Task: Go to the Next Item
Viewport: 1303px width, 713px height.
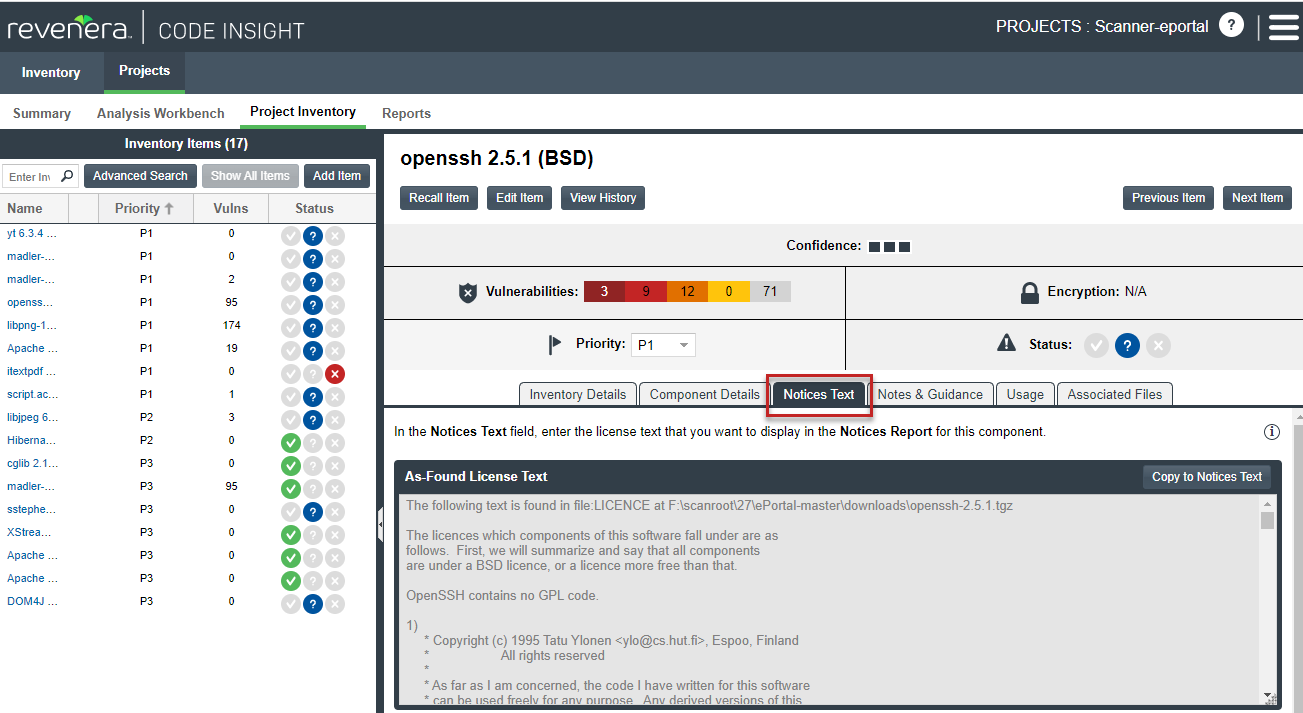Action: pyautogui.click(x=1257, y=198)
